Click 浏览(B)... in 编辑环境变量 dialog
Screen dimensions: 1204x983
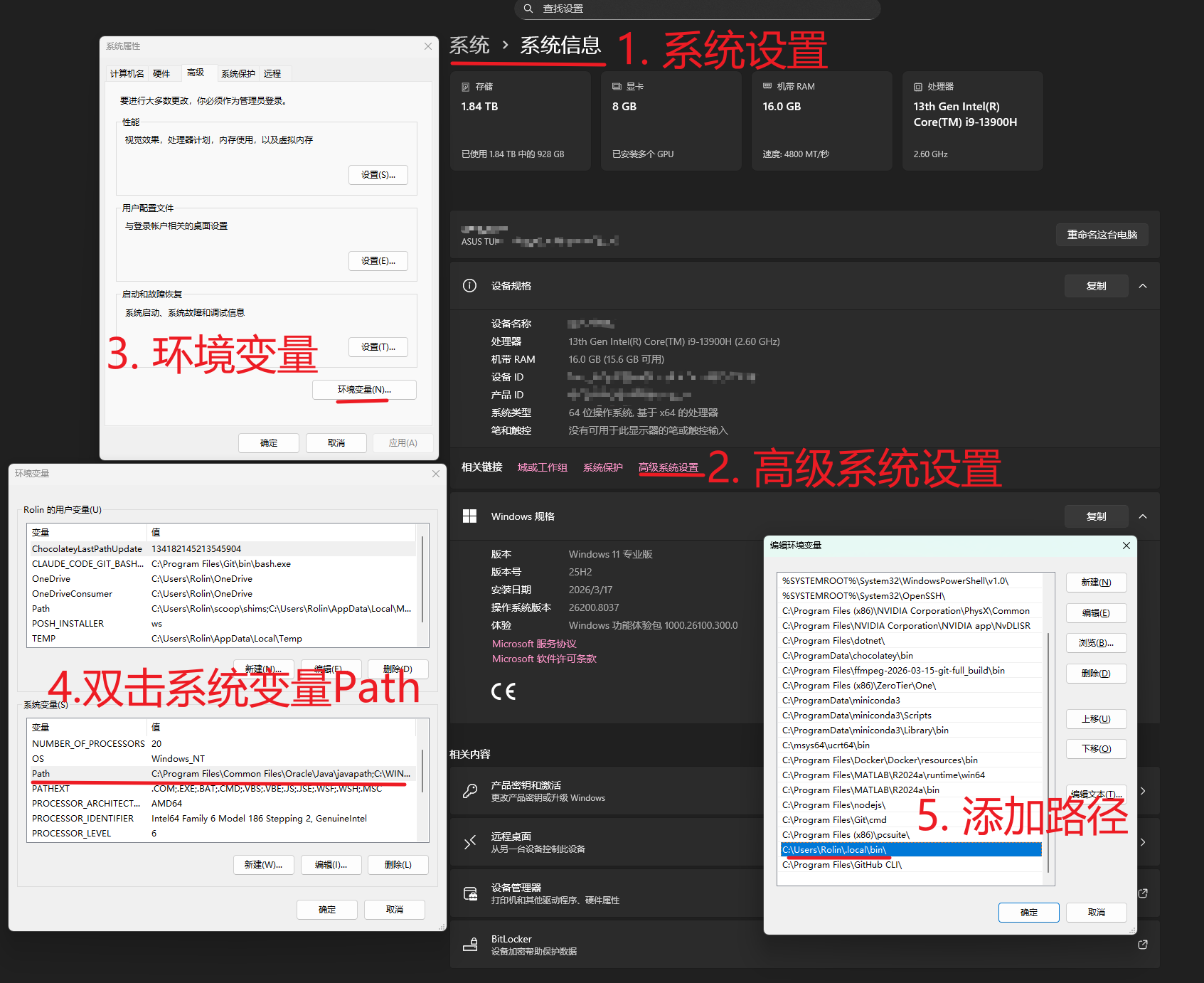[x=1097, y=643]
